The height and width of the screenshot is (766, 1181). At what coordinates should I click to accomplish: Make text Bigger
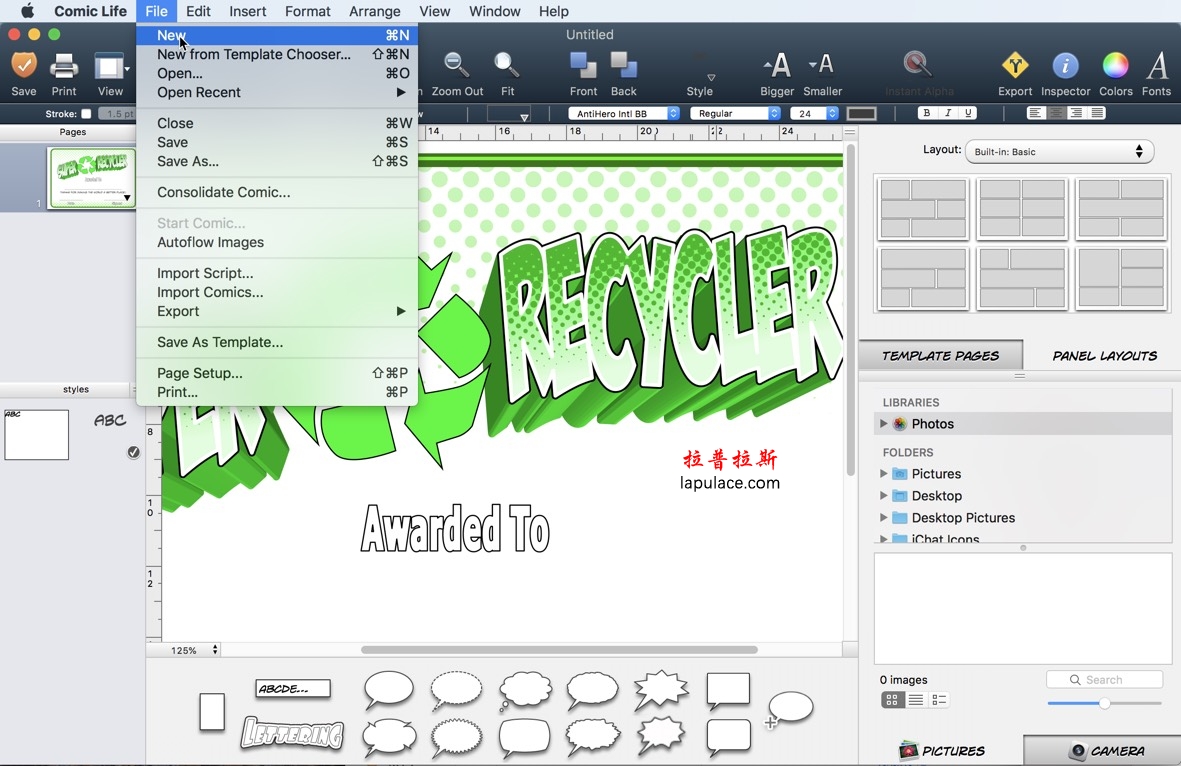click(x=777, y=66)
